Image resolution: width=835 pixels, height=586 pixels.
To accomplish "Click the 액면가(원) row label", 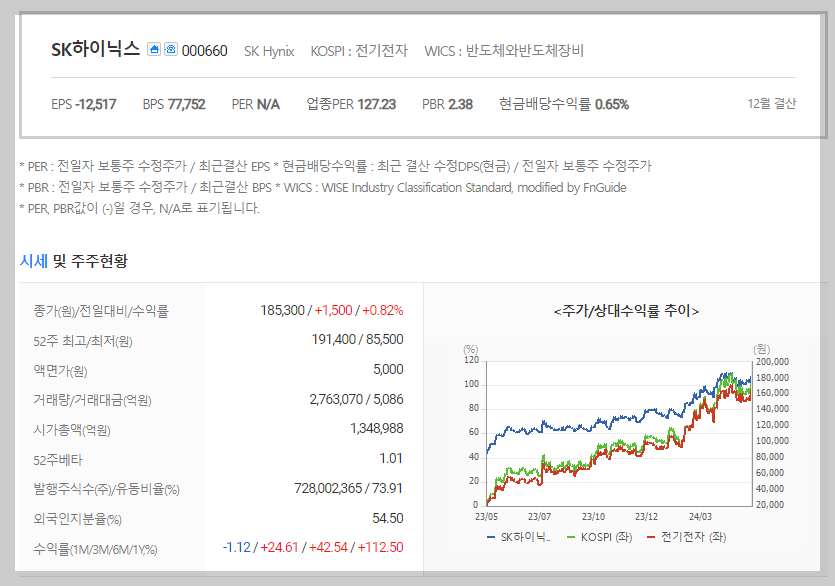I will click(x=60, y=371).
